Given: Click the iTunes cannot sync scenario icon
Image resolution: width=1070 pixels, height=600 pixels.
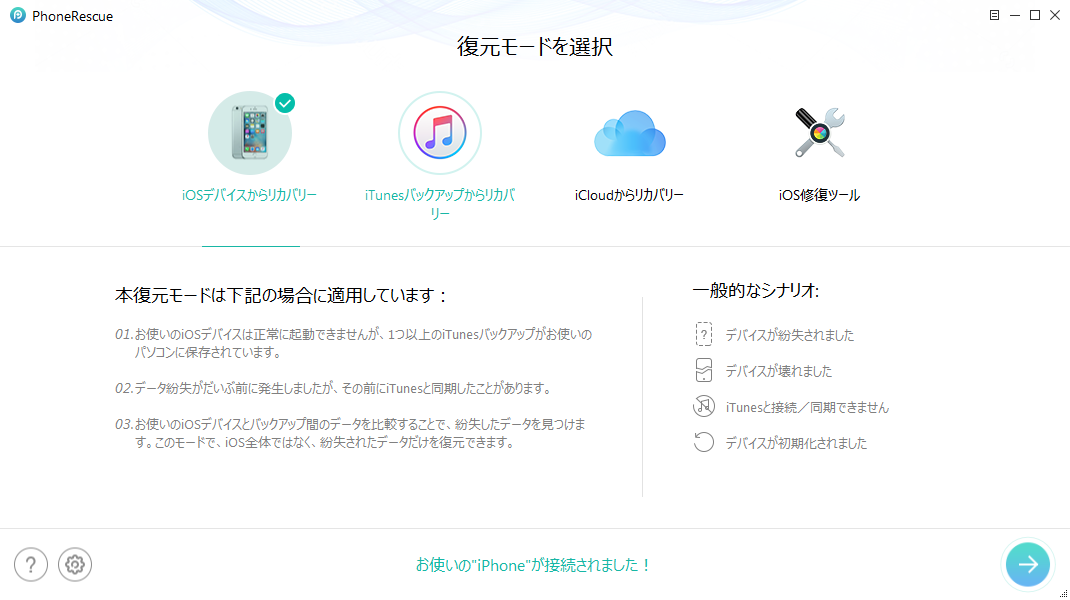Looking at the screenshot, I should [704, 406].
